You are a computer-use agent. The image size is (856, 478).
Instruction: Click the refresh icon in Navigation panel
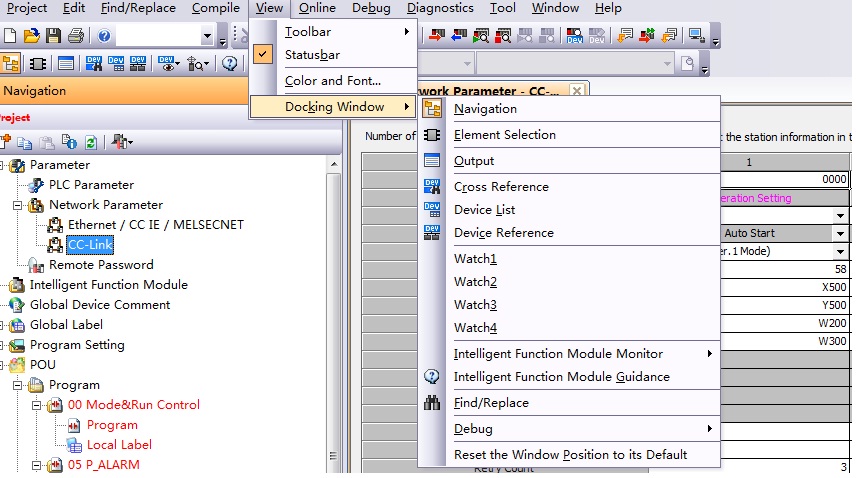[91, 143]
